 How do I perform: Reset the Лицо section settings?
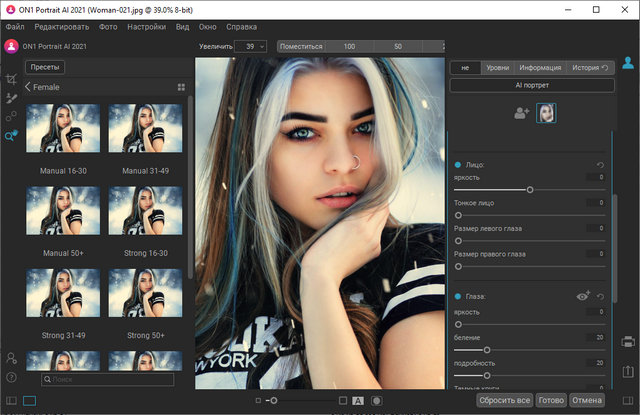point(600,164)
